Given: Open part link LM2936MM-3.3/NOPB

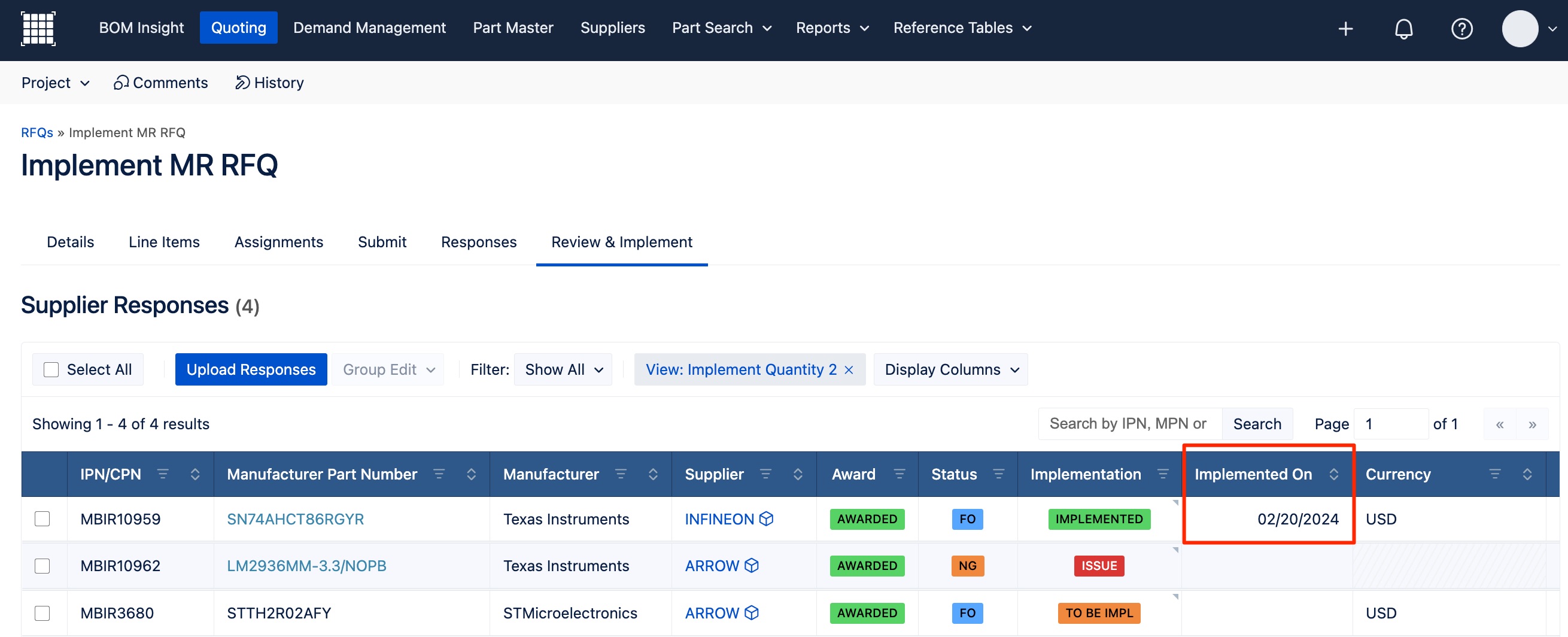Looking at the screenshot, I should (307, 566).
